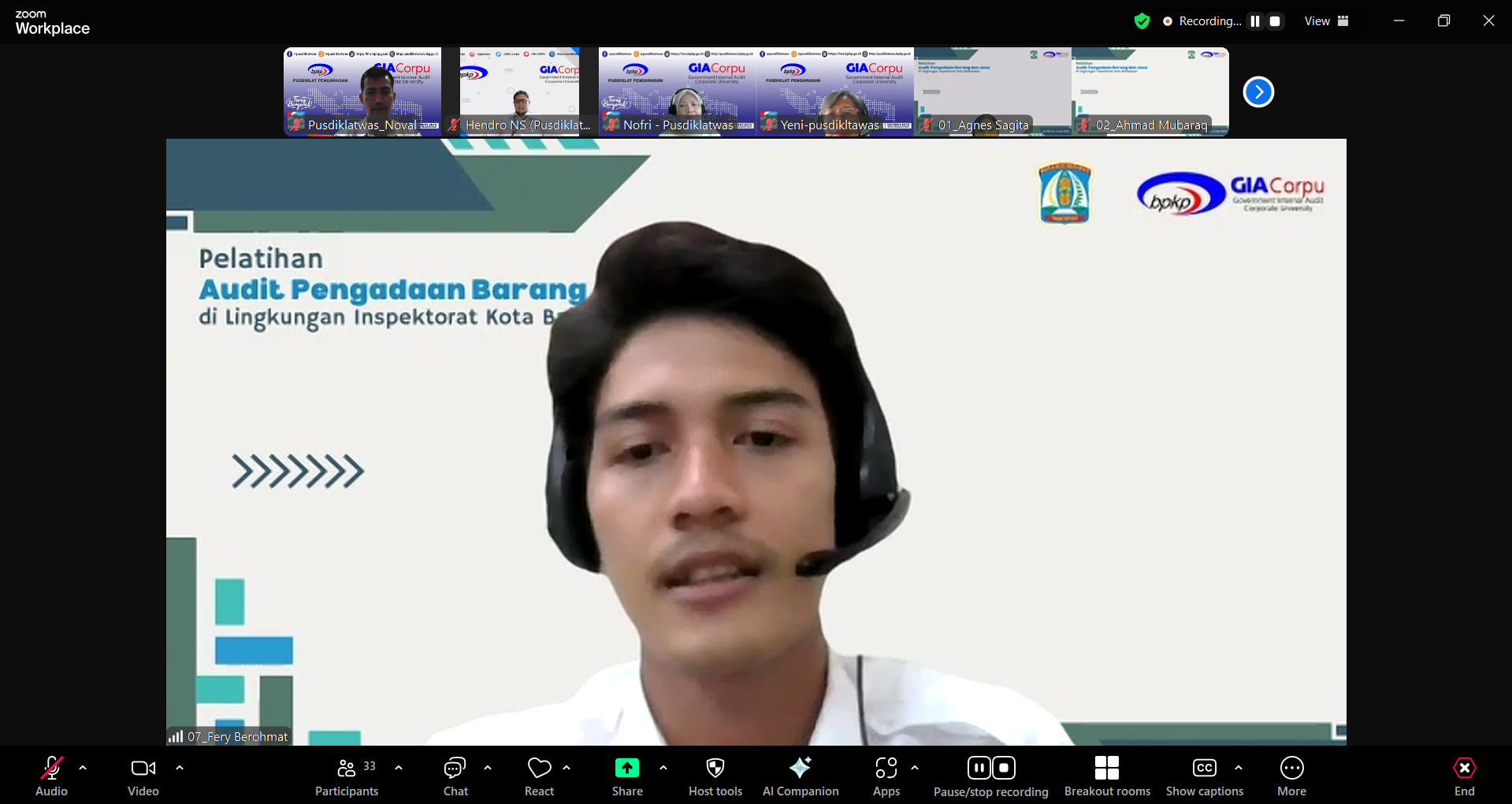Show meeting captions
The width and height of the screenshot is (1512, 804).
(1204, 776)
